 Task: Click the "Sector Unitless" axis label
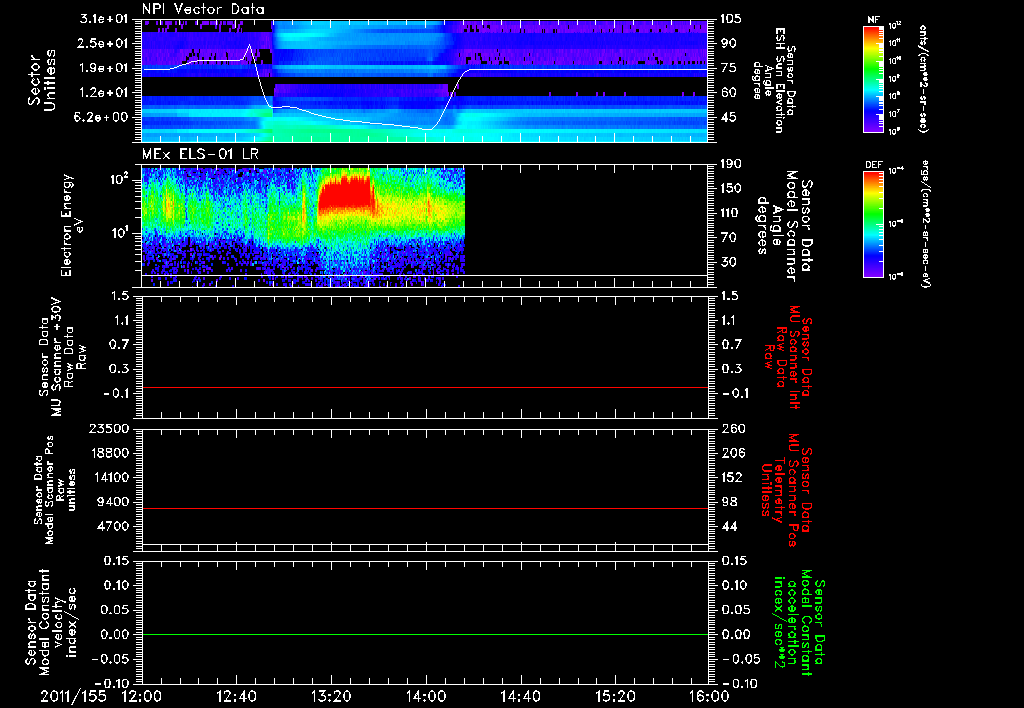(x=42, y=80)
